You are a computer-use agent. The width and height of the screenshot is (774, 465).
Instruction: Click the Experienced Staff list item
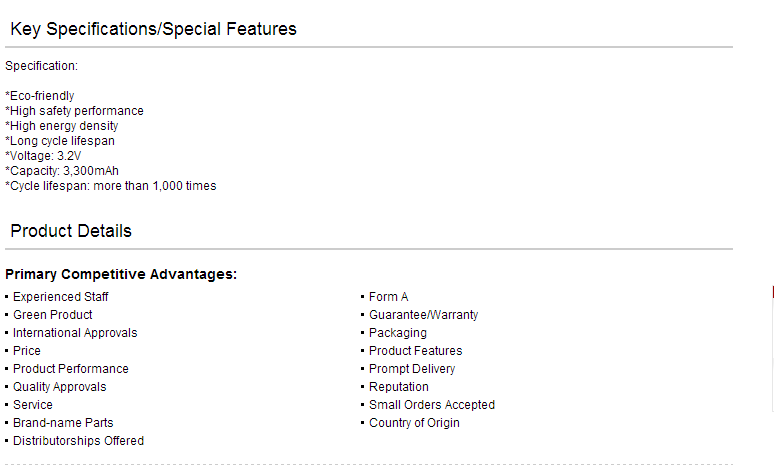(x=60, y=297)
